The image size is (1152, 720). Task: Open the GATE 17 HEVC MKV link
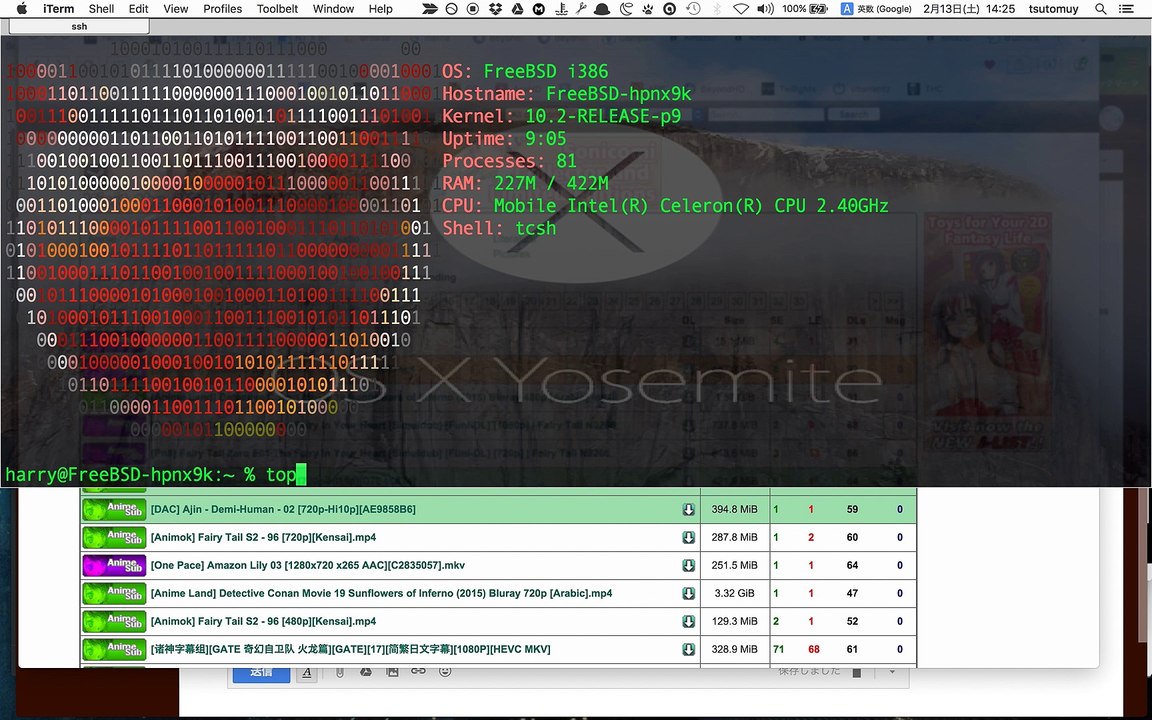(x=350, y=649)
